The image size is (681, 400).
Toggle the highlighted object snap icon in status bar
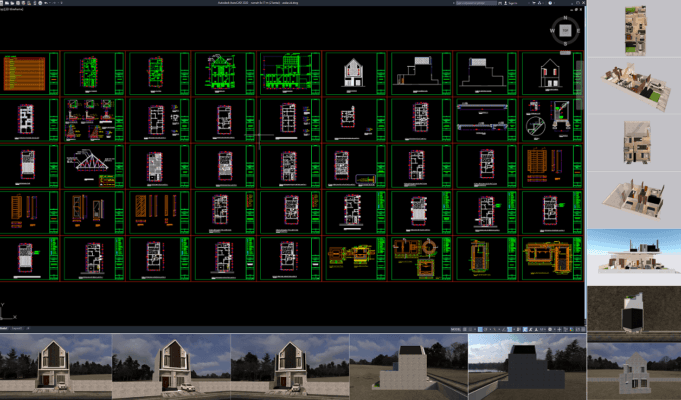pos(509,329)
